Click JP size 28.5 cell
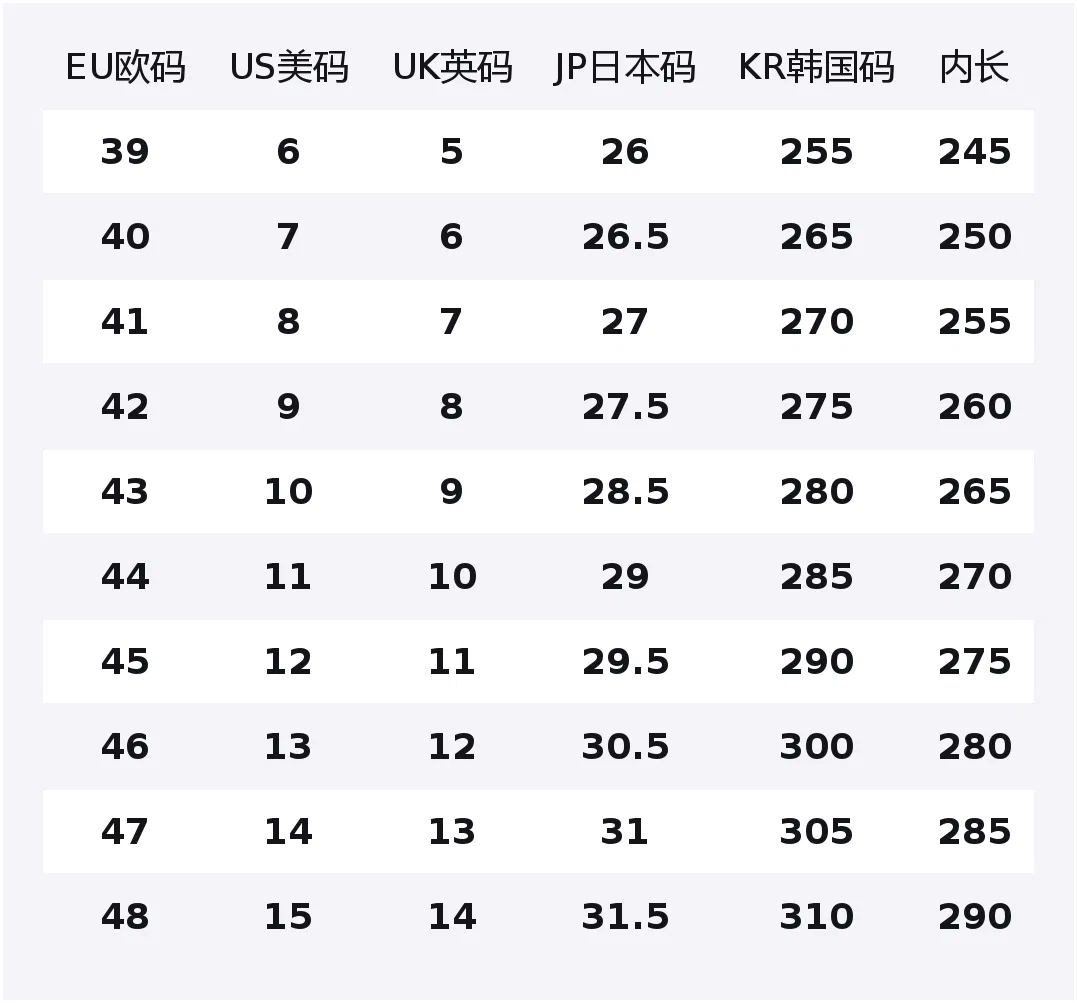 tap(625, 492)
